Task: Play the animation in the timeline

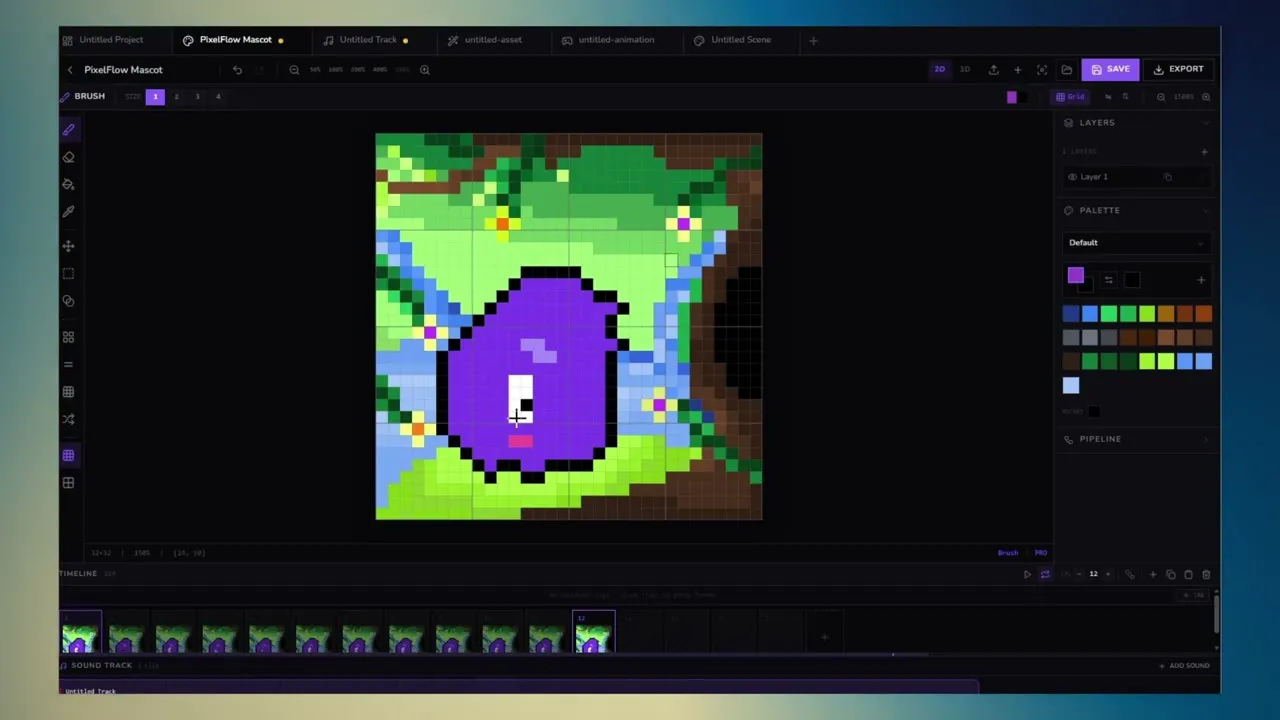Action: click(x=1027, y=575)
